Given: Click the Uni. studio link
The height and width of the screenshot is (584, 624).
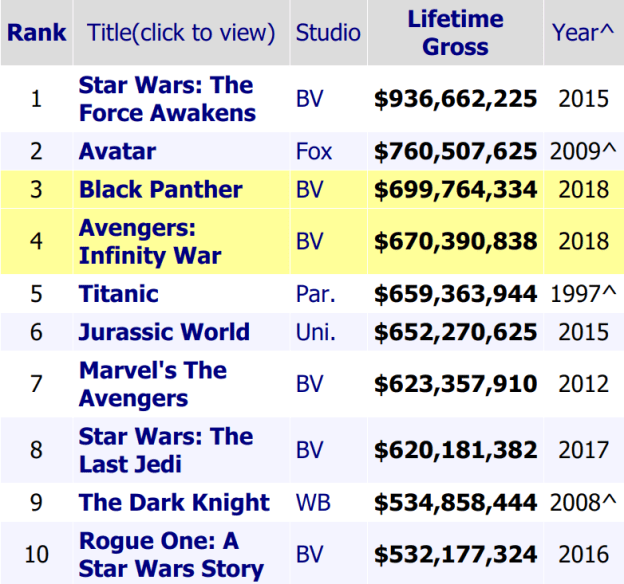Looking at the screenshot, I should tap(316, 332).
